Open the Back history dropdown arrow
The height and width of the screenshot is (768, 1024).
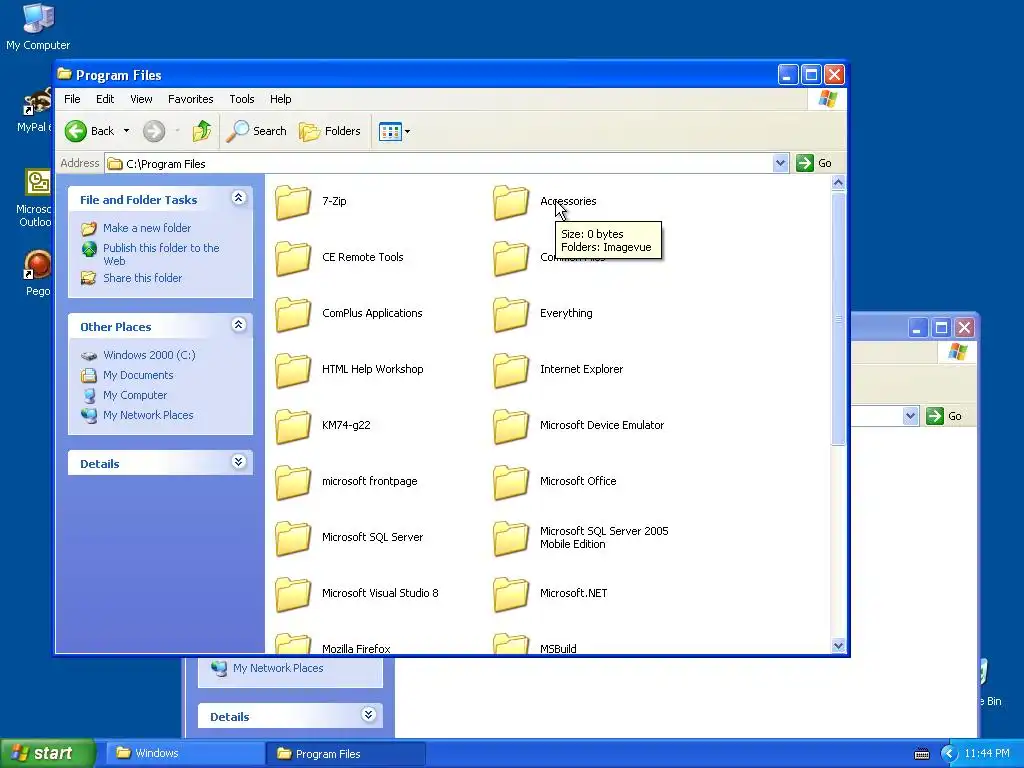pos(126,131)
